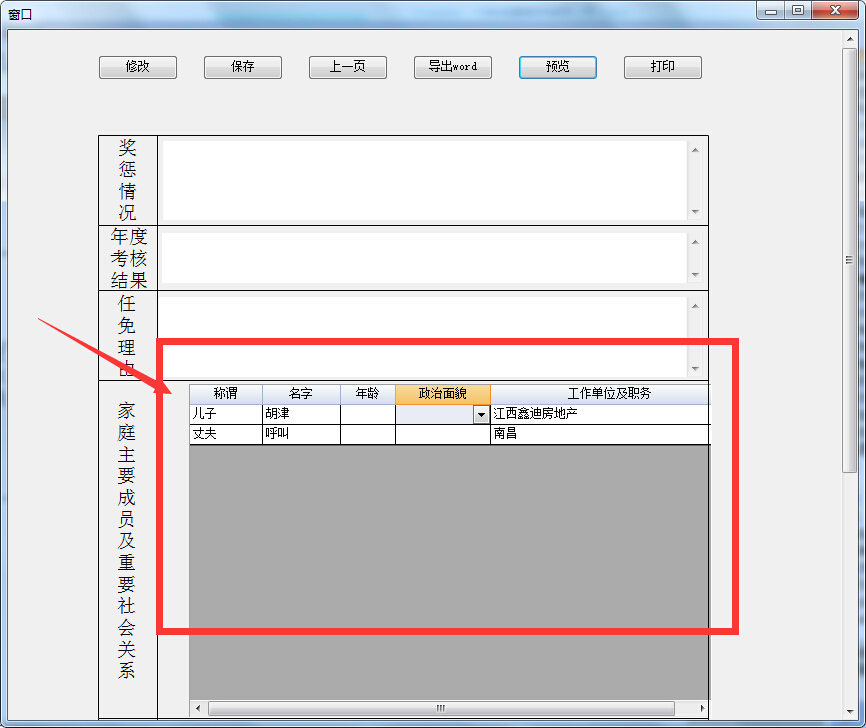Click the 打印 print button
This screenshot has width=866, height=728.
663,67
